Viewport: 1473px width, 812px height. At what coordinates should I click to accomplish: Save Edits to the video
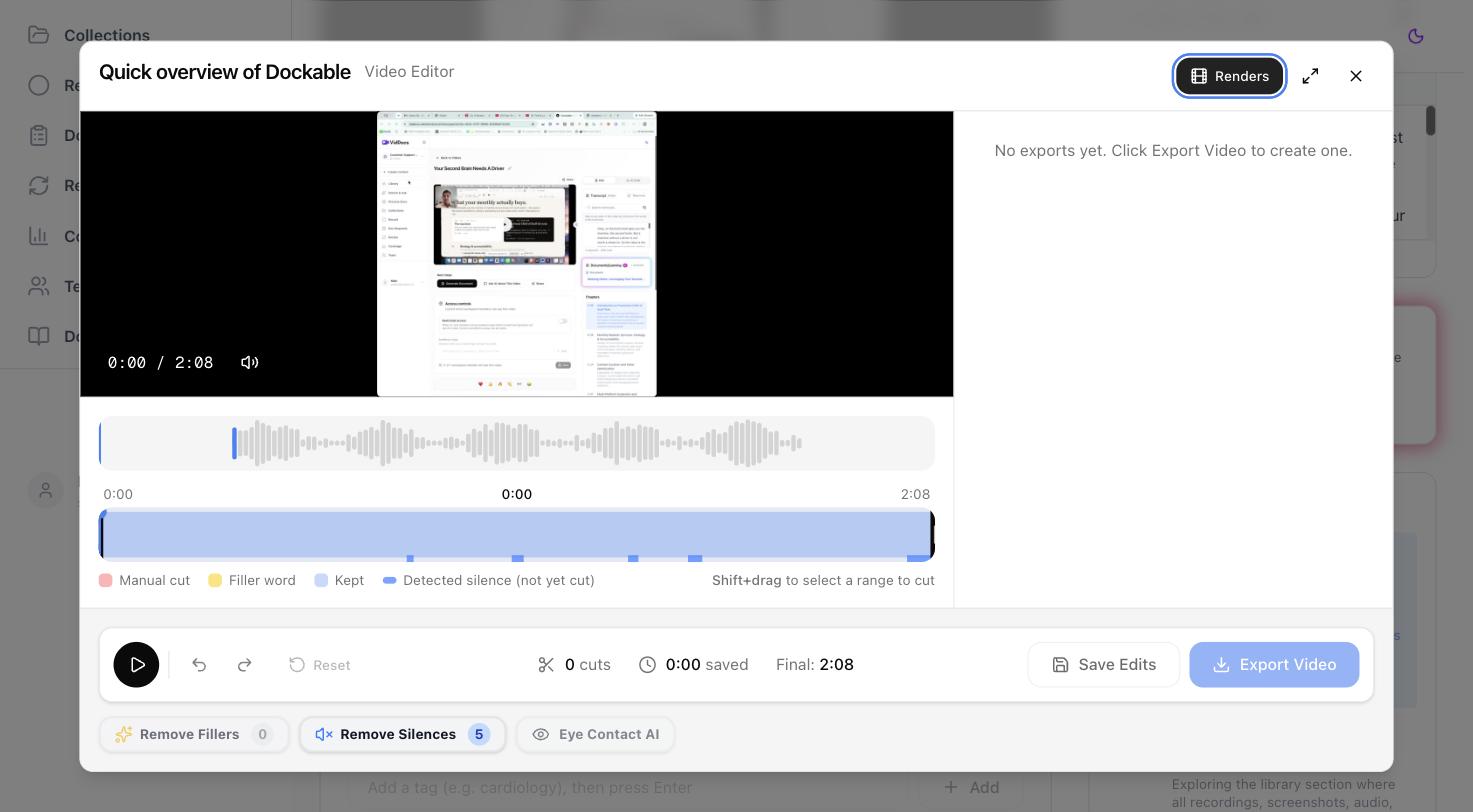[x=1104, y=665]
